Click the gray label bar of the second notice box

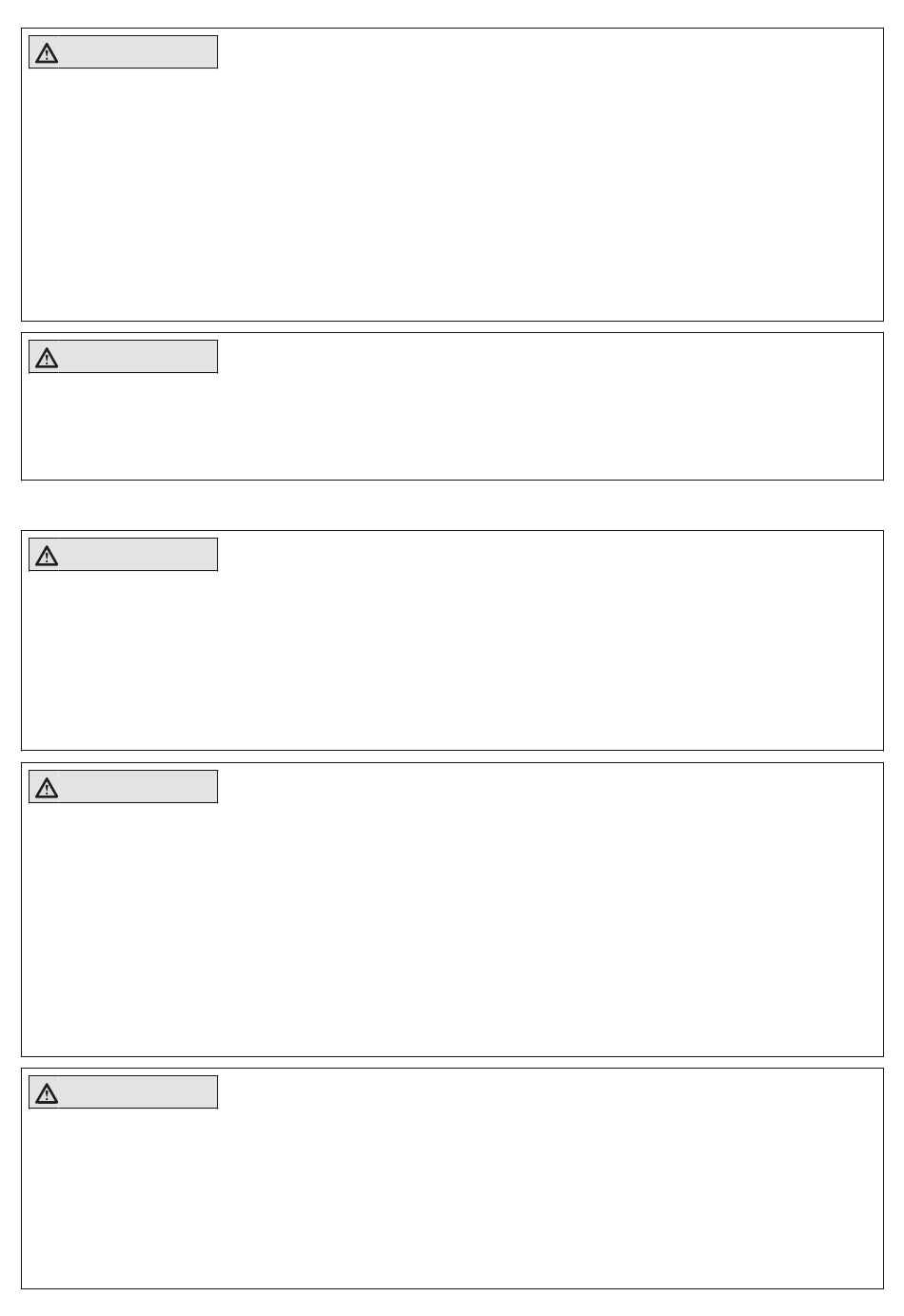pos(124,357)
